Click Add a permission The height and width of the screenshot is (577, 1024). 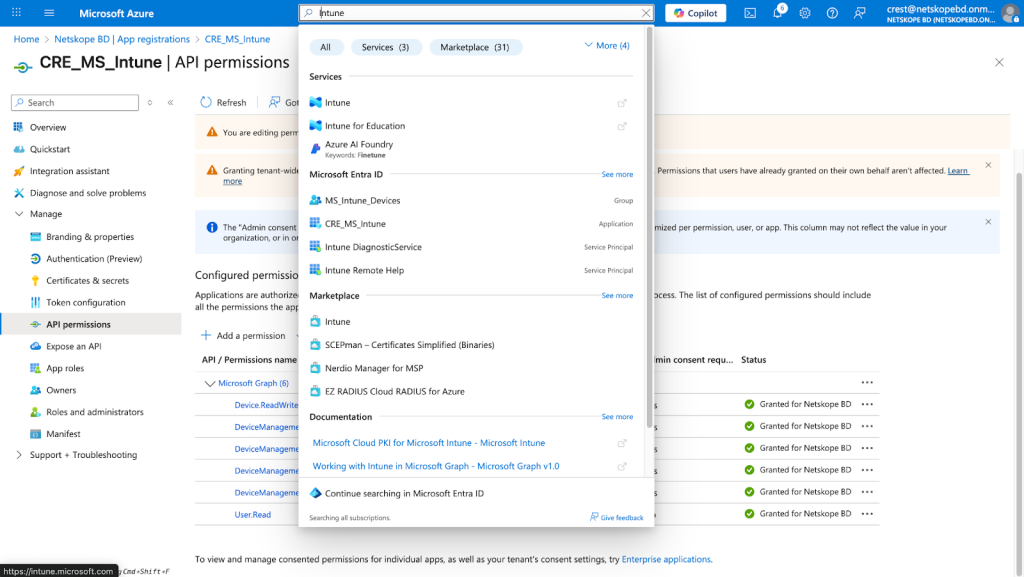(x=243, y=335)
